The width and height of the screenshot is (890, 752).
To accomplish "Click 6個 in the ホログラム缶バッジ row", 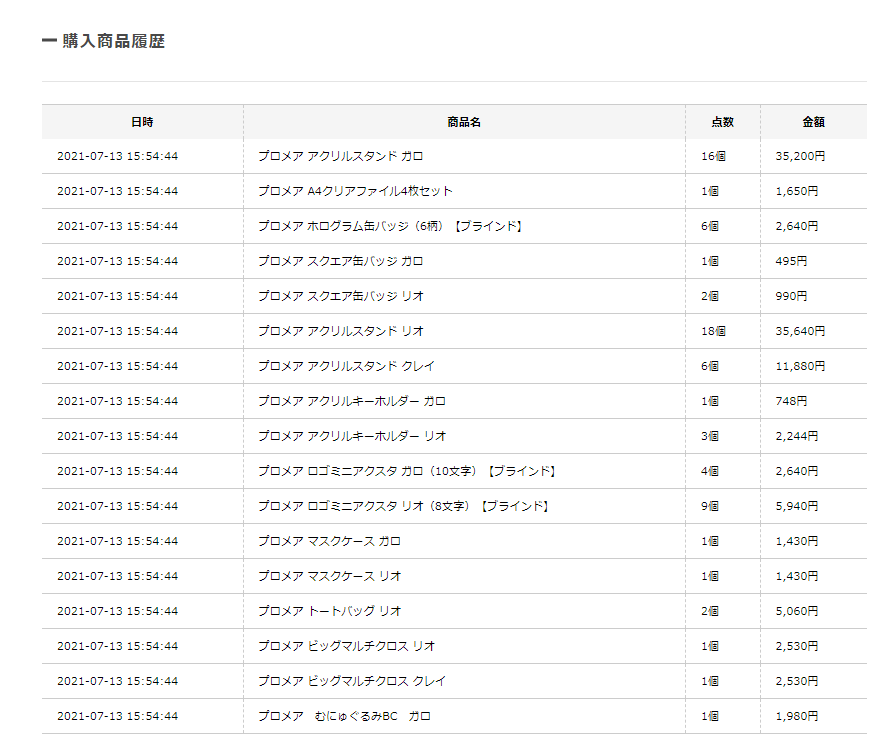I will coord(710,226).
